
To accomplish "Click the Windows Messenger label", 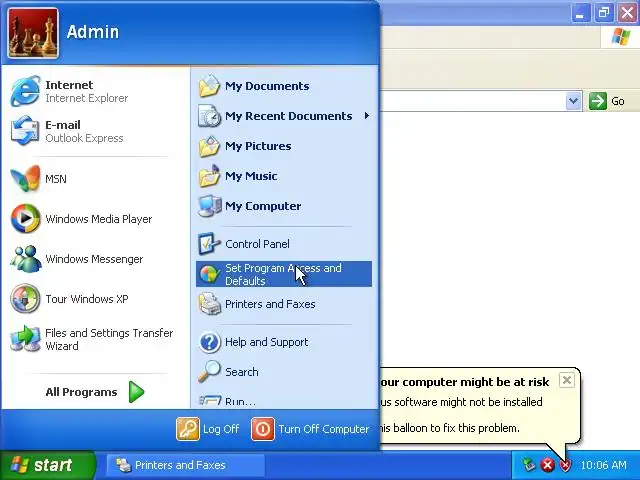I will pyautogui.click(x=94, y=259).
